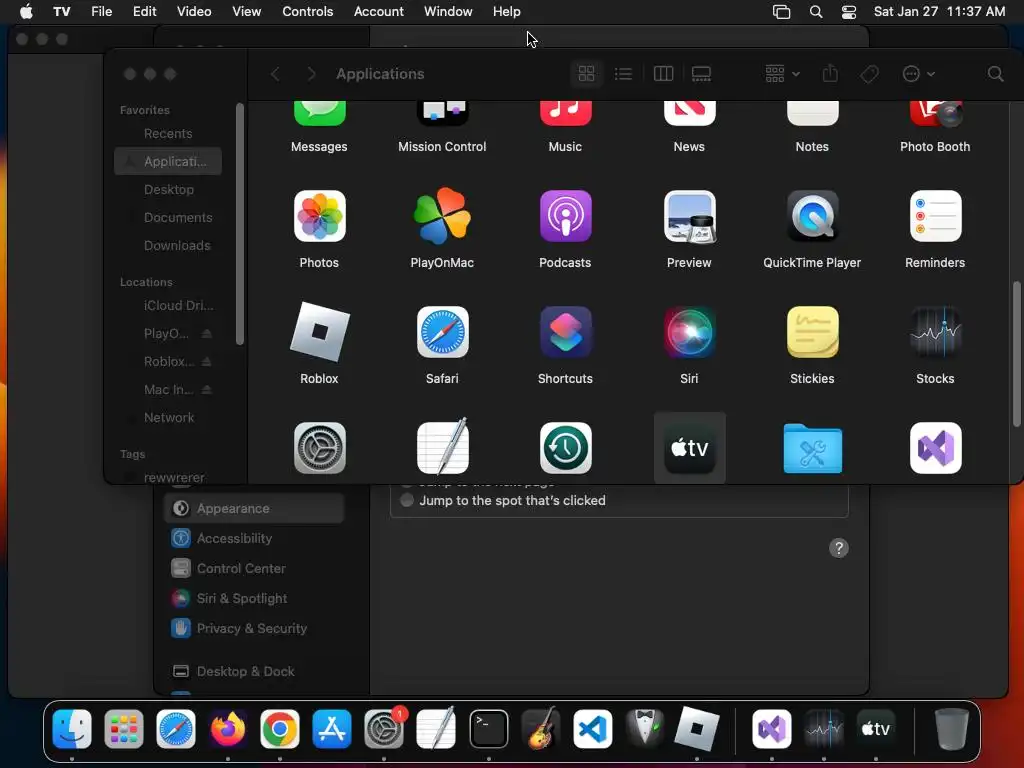Viewport: 1024px width, 768px height.
Task: Select Visual Studio icon in Finder
Action: (935, 448)
